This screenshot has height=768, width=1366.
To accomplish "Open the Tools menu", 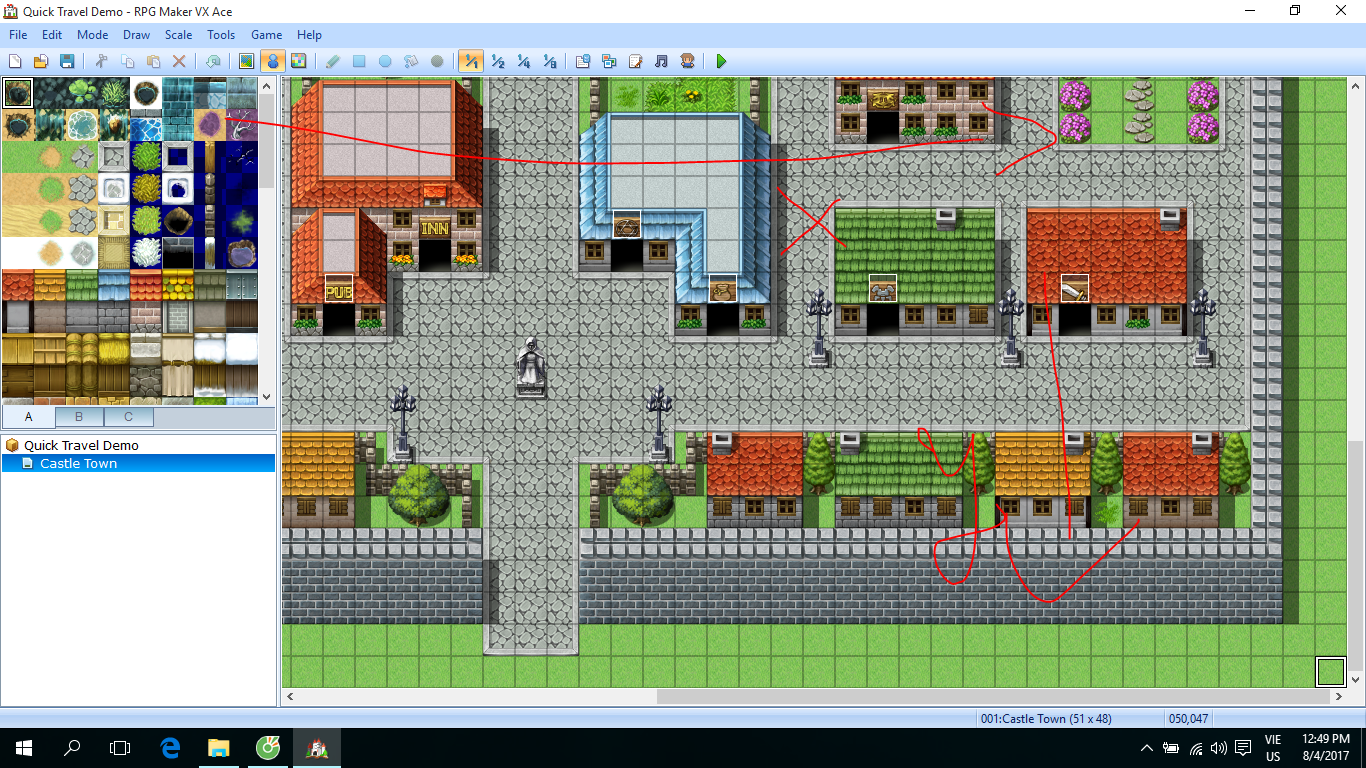I will 221,35.
